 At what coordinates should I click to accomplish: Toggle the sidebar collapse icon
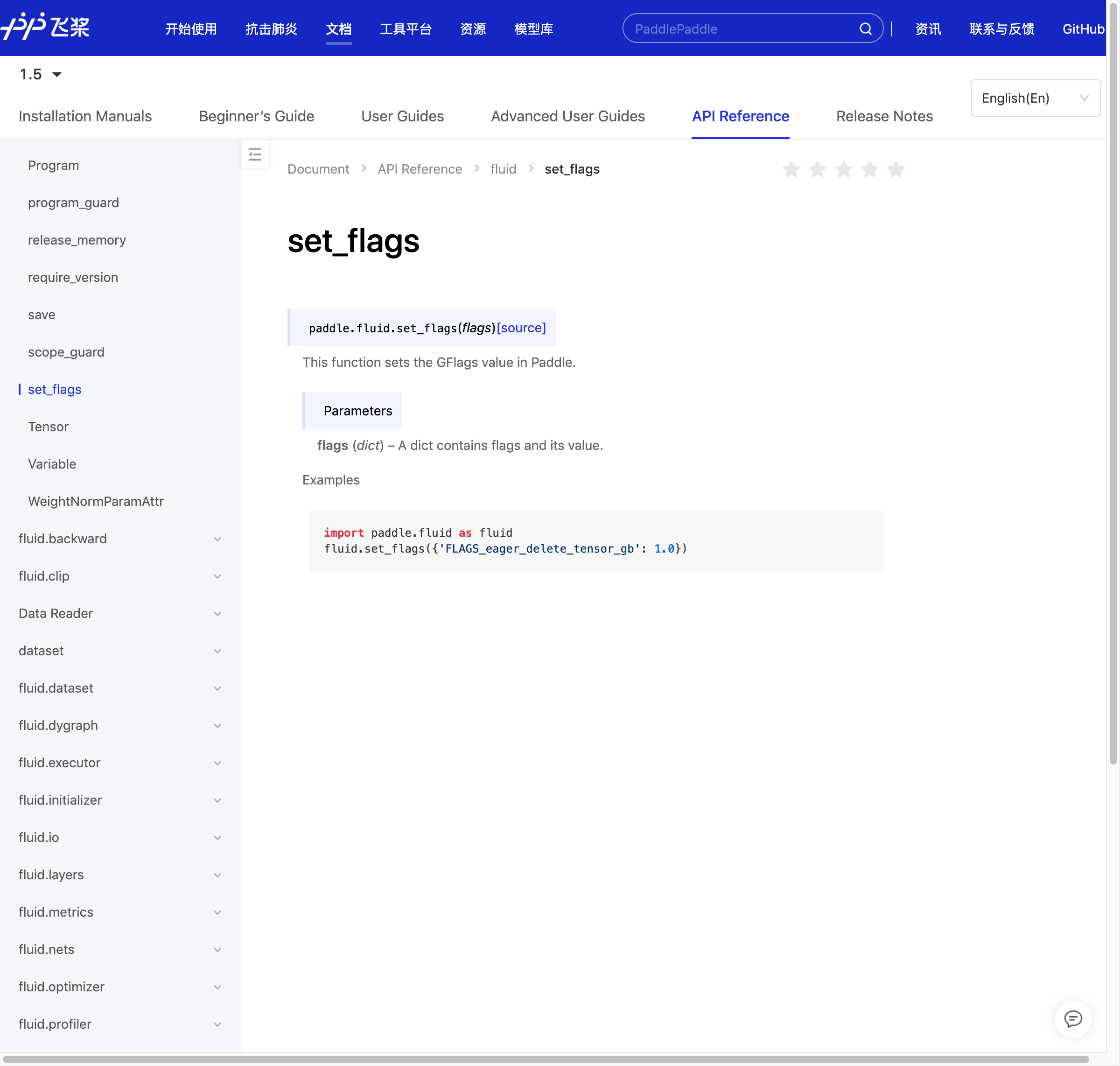(255, 154)
